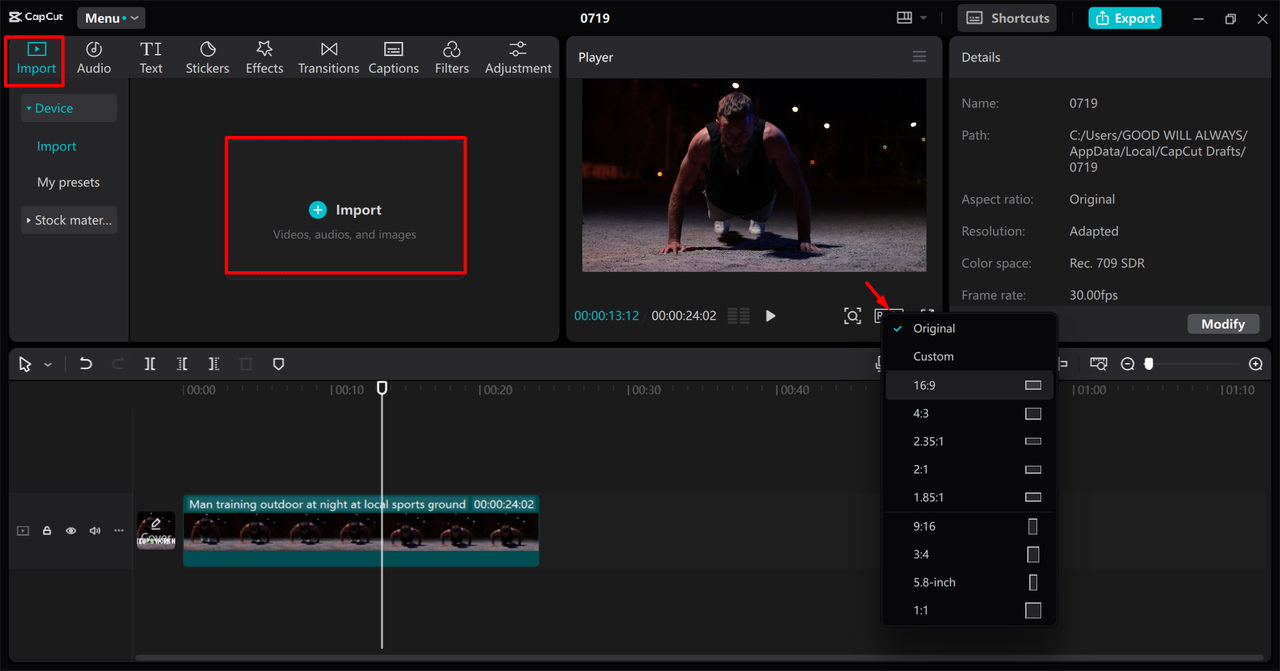Mute the video track audio

tap(95, 531)
